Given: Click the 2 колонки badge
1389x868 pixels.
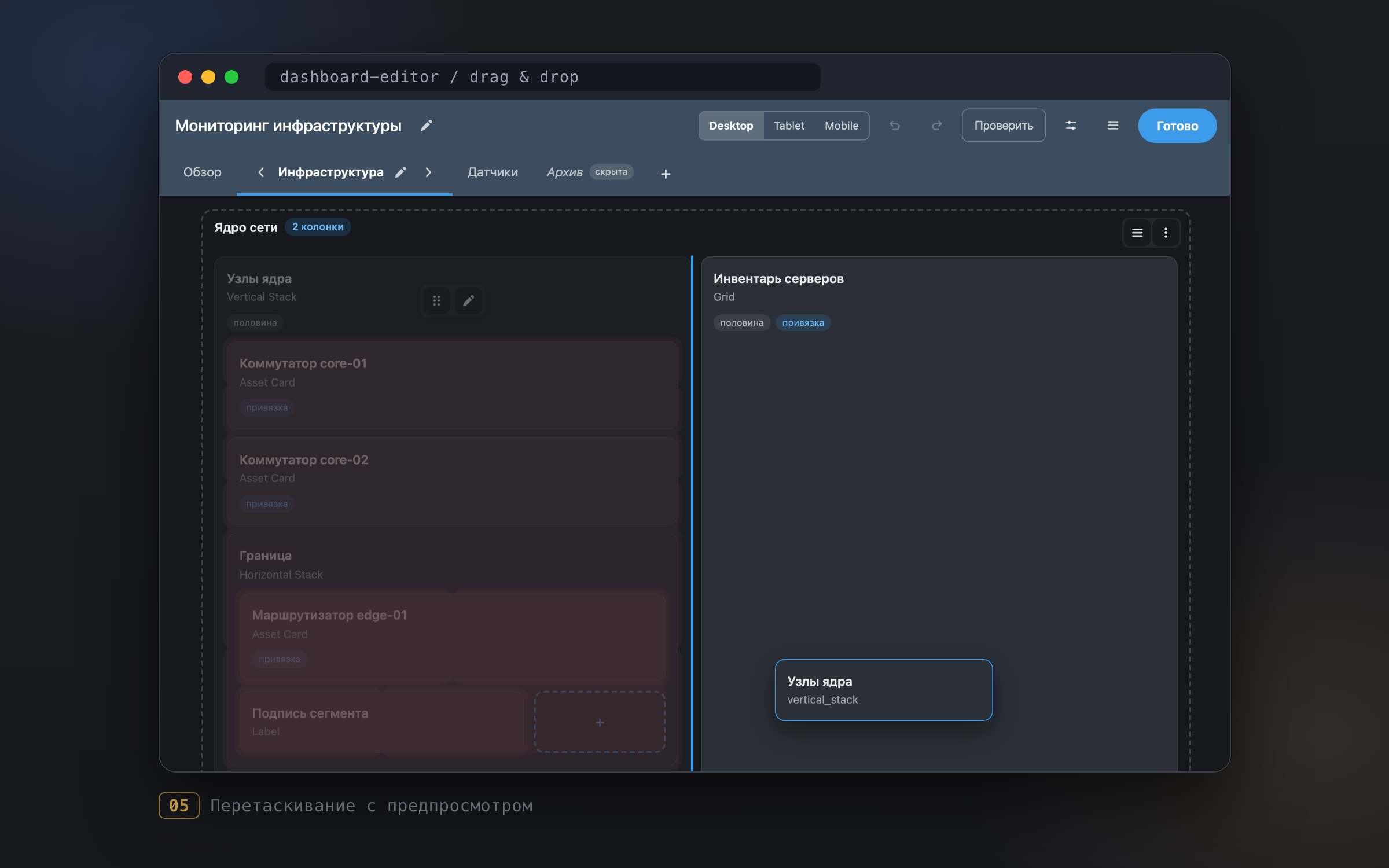Looking at the screenshot, I should [318, 227].
